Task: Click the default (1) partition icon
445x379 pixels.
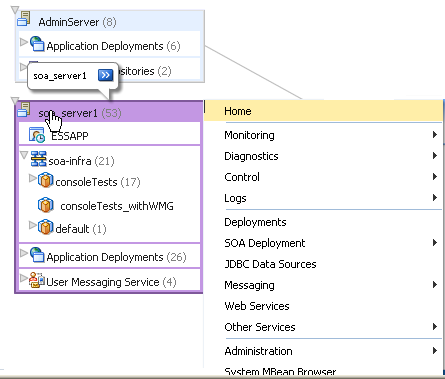Action: [46, 227]
